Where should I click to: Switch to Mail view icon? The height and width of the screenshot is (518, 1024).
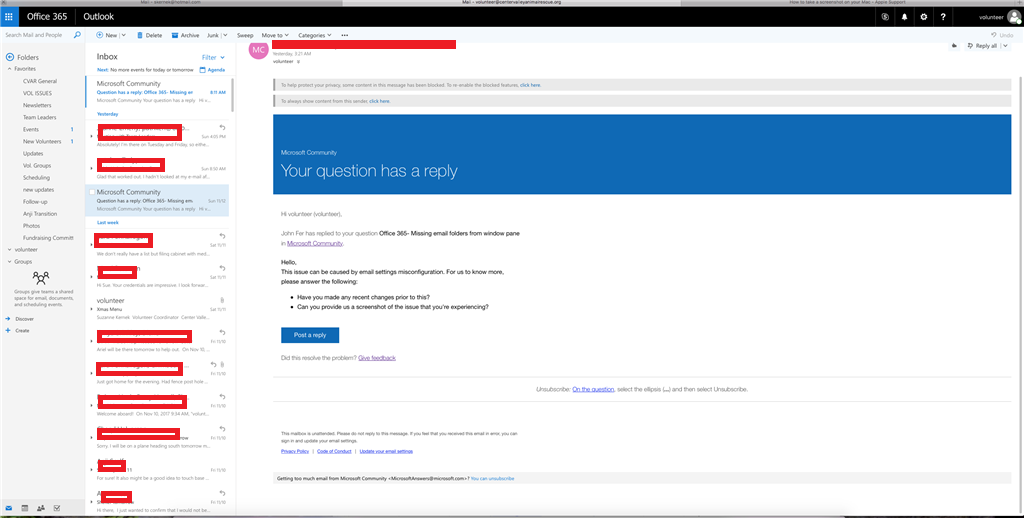9,508
